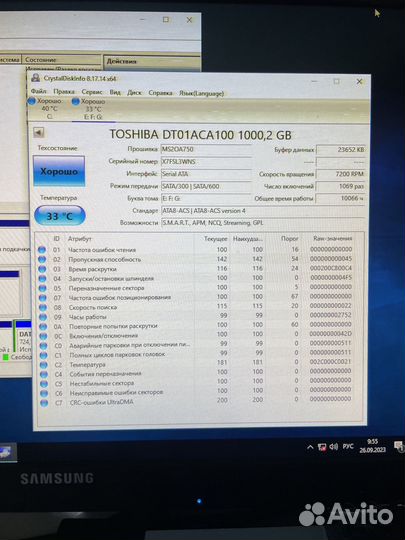The height and width of the screenshot is (540, 405).
Task: Click the Возможности field with S.M.A.R.T.
Action: point(263,223)
